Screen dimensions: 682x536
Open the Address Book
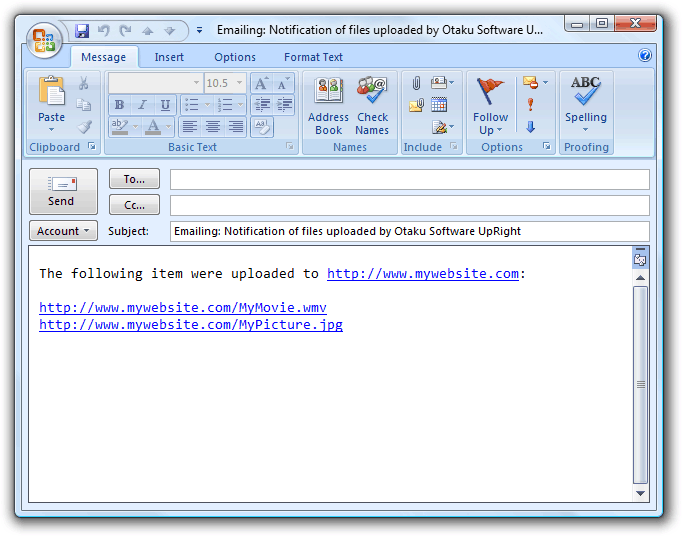(328, 106)
